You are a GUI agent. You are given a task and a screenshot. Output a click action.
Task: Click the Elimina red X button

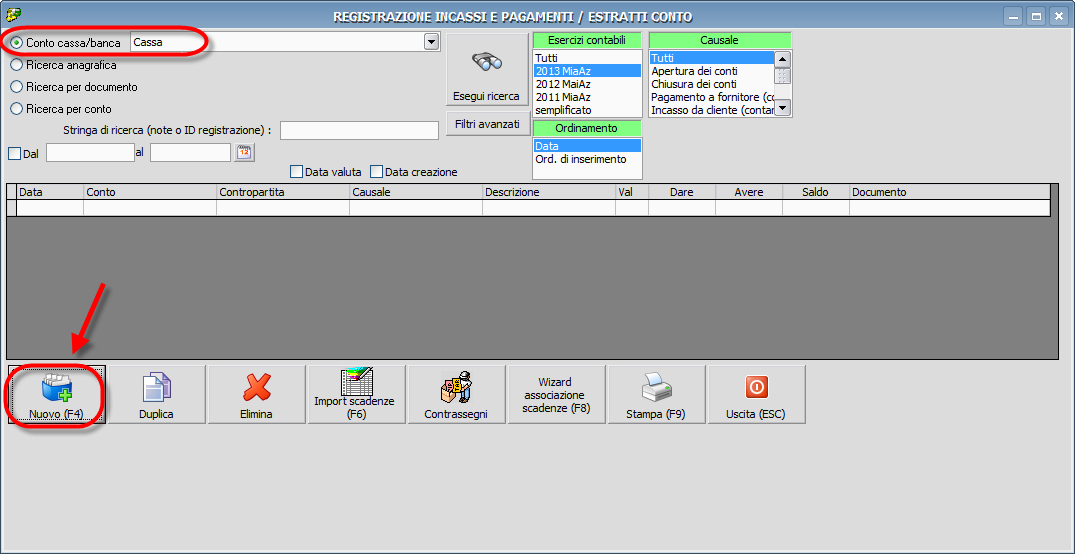point(257,394)
